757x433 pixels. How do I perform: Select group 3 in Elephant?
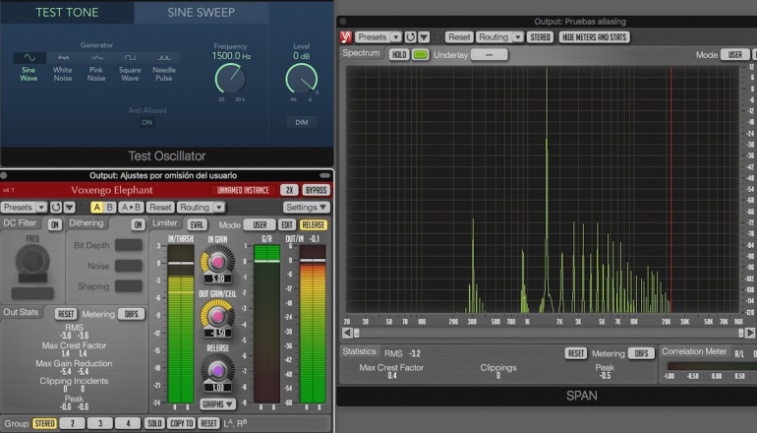tap(100, 423)
